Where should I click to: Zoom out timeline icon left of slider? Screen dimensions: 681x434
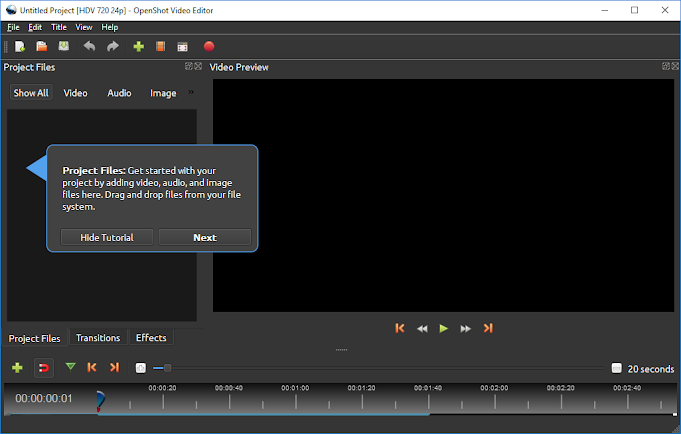(141, 368)
